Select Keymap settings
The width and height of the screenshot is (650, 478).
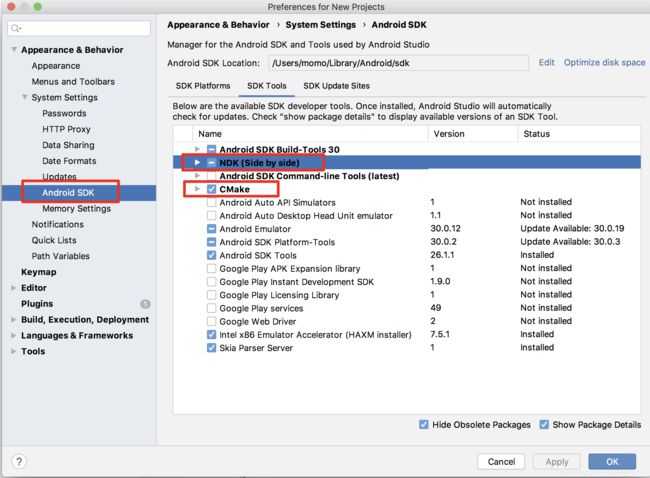39,272
